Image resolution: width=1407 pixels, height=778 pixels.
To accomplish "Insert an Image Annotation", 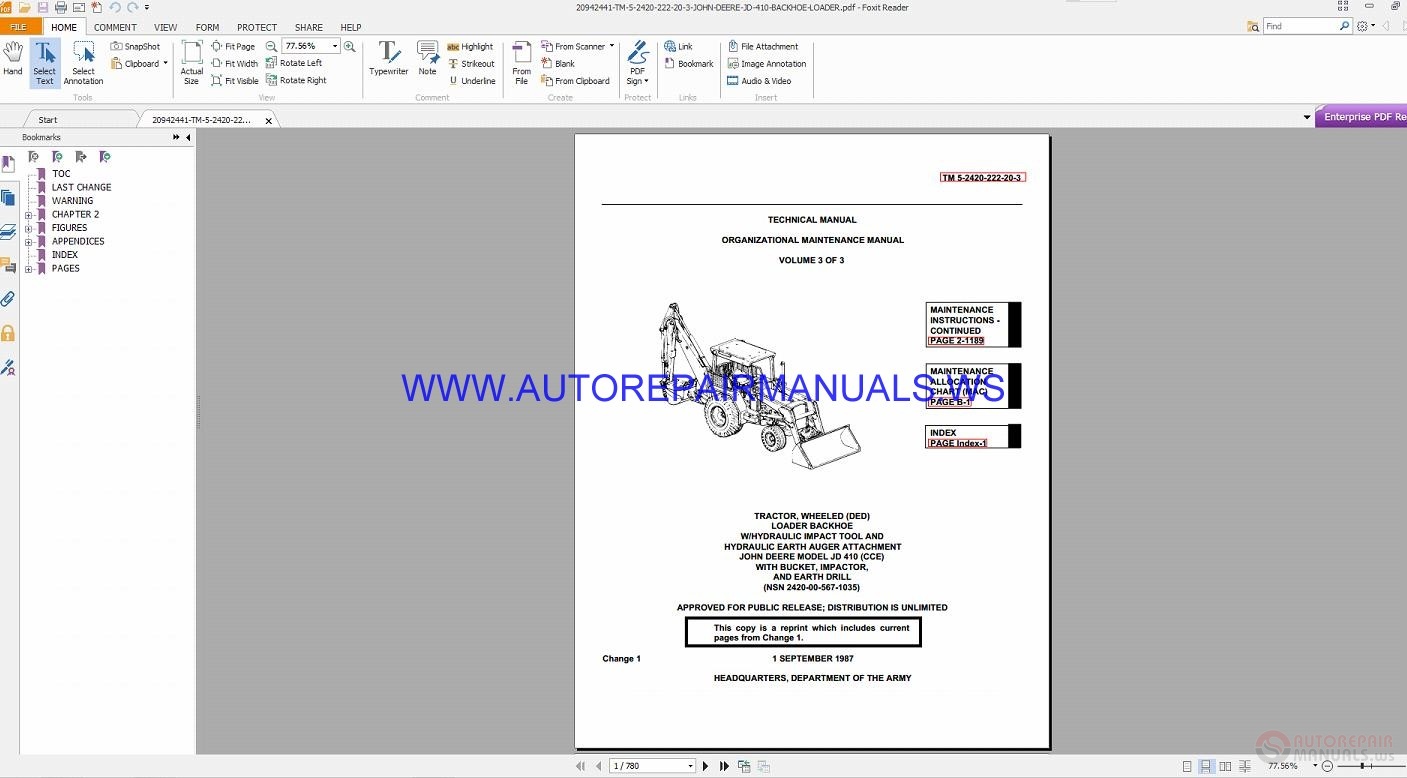I will click(767, 63).
